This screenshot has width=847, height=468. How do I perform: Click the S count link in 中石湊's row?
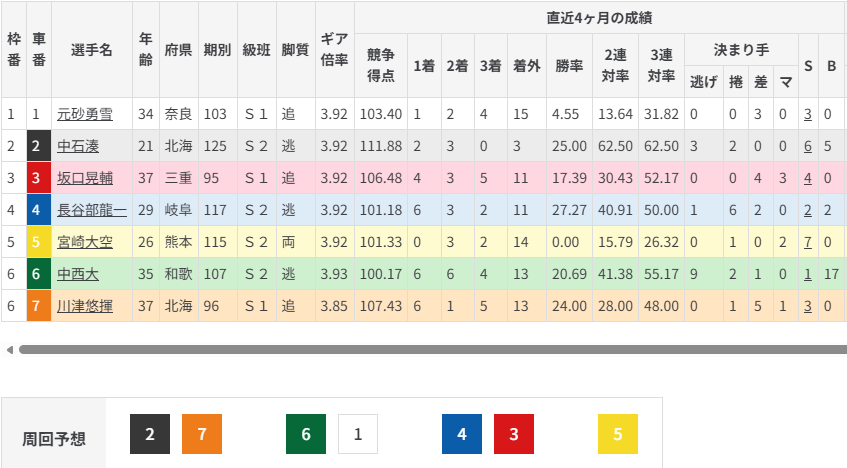[807, 147]
